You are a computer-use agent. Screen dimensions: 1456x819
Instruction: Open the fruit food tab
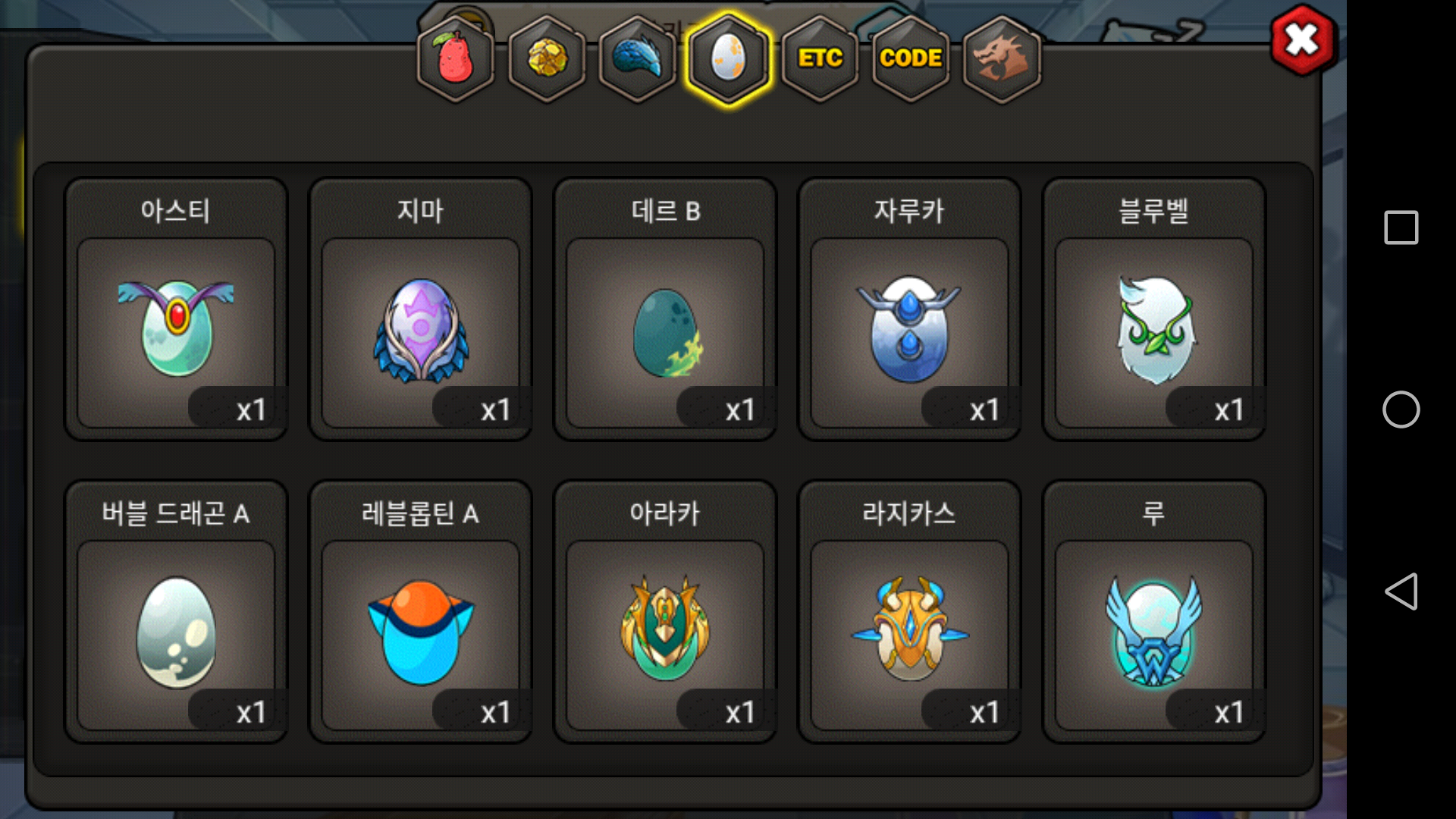[455, 58]
